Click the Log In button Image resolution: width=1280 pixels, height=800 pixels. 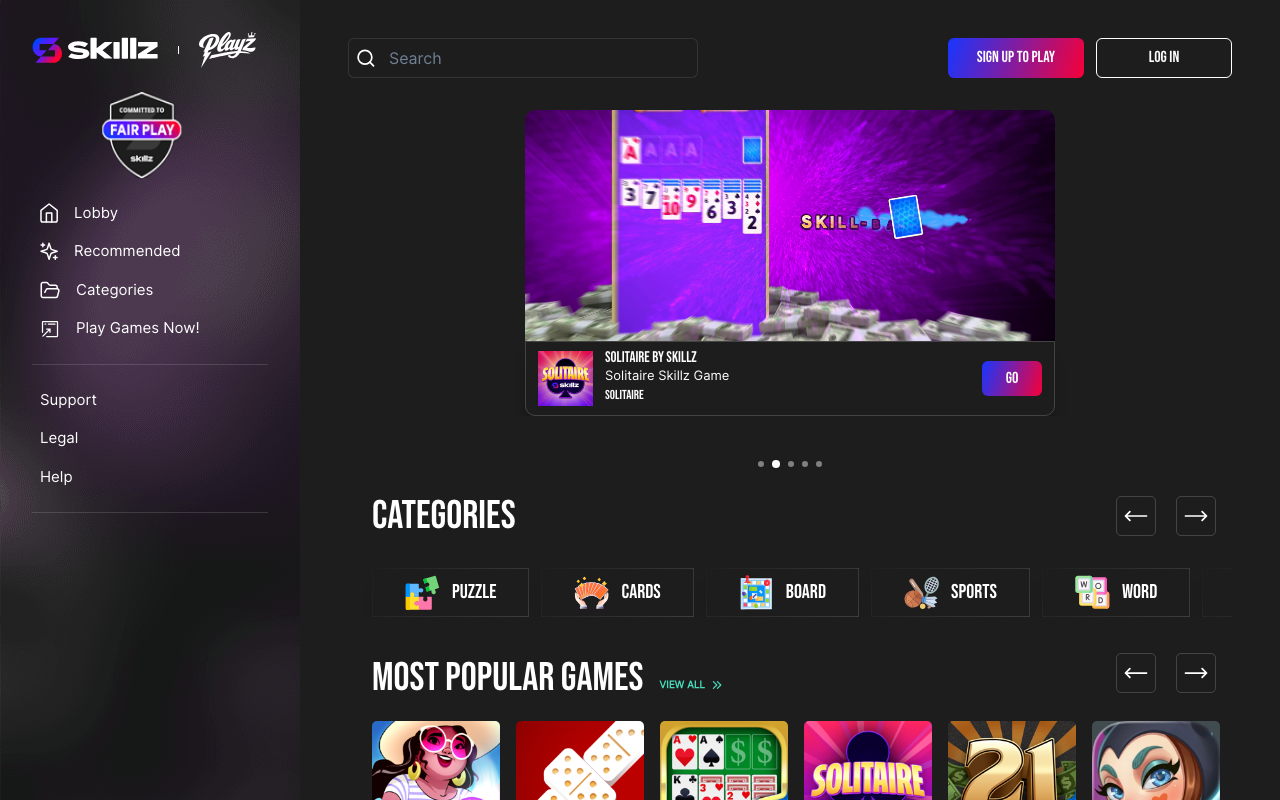click(1164, 58)
